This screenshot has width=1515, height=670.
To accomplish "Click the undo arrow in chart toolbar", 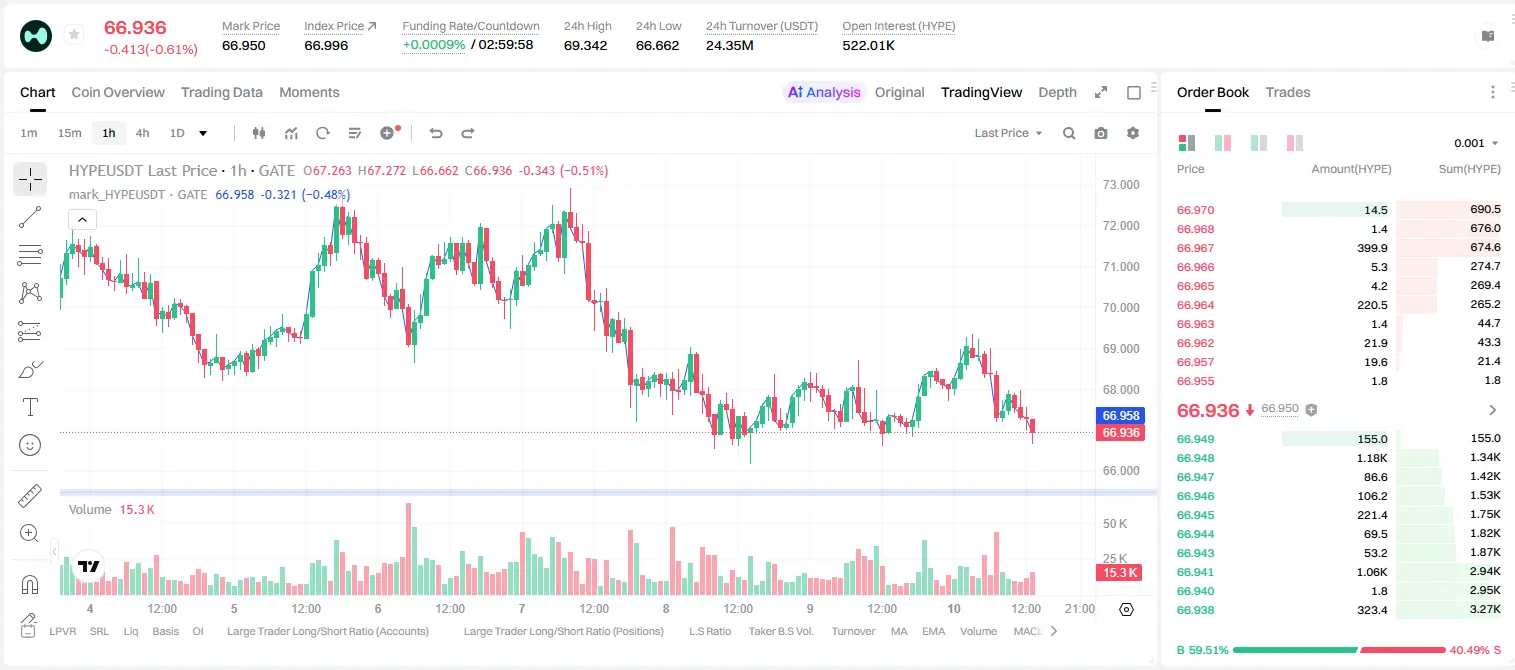I will (x=435, y=133).
